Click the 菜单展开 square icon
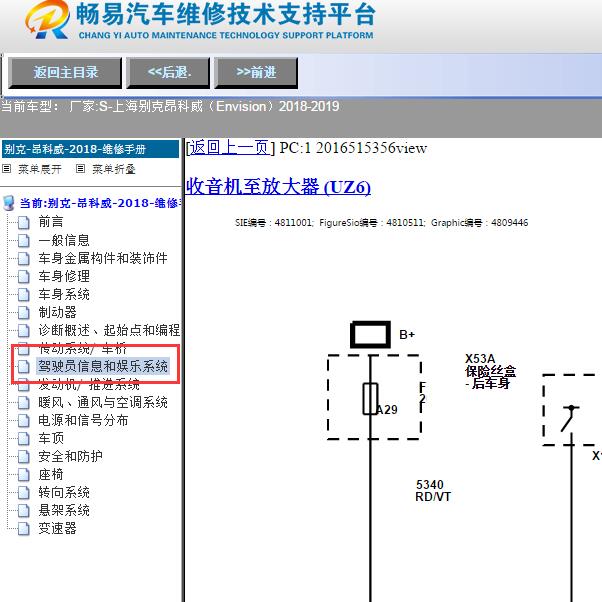Image resolution: width=602 pixels, height=602 pixels. tap(7, 169)
